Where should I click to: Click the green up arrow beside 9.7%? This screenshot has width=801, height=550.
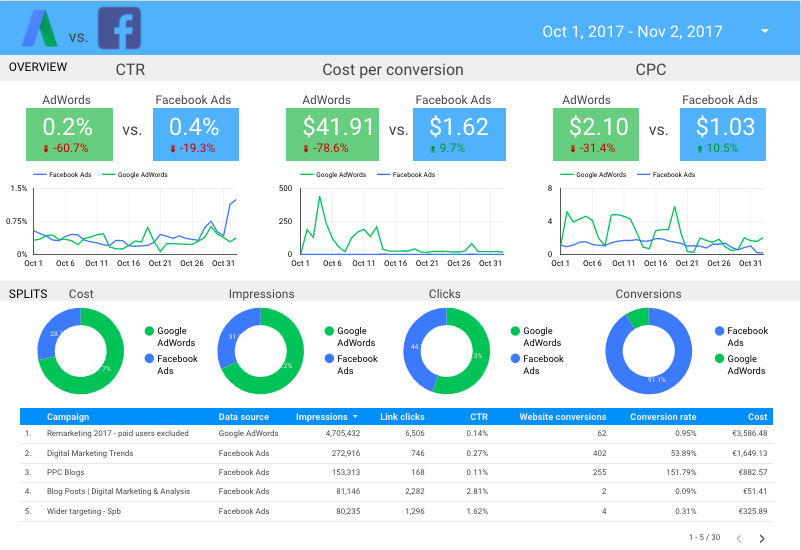tap(433, 149)
